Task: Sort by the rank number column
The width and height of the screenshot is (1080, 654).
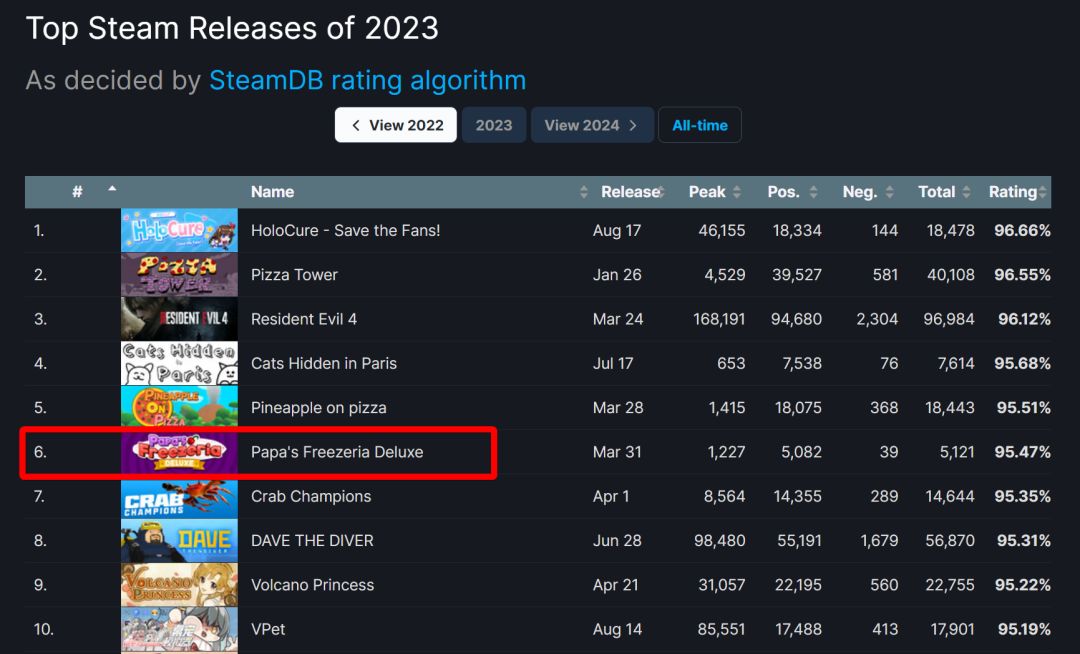Action: [x=78, y=192]
